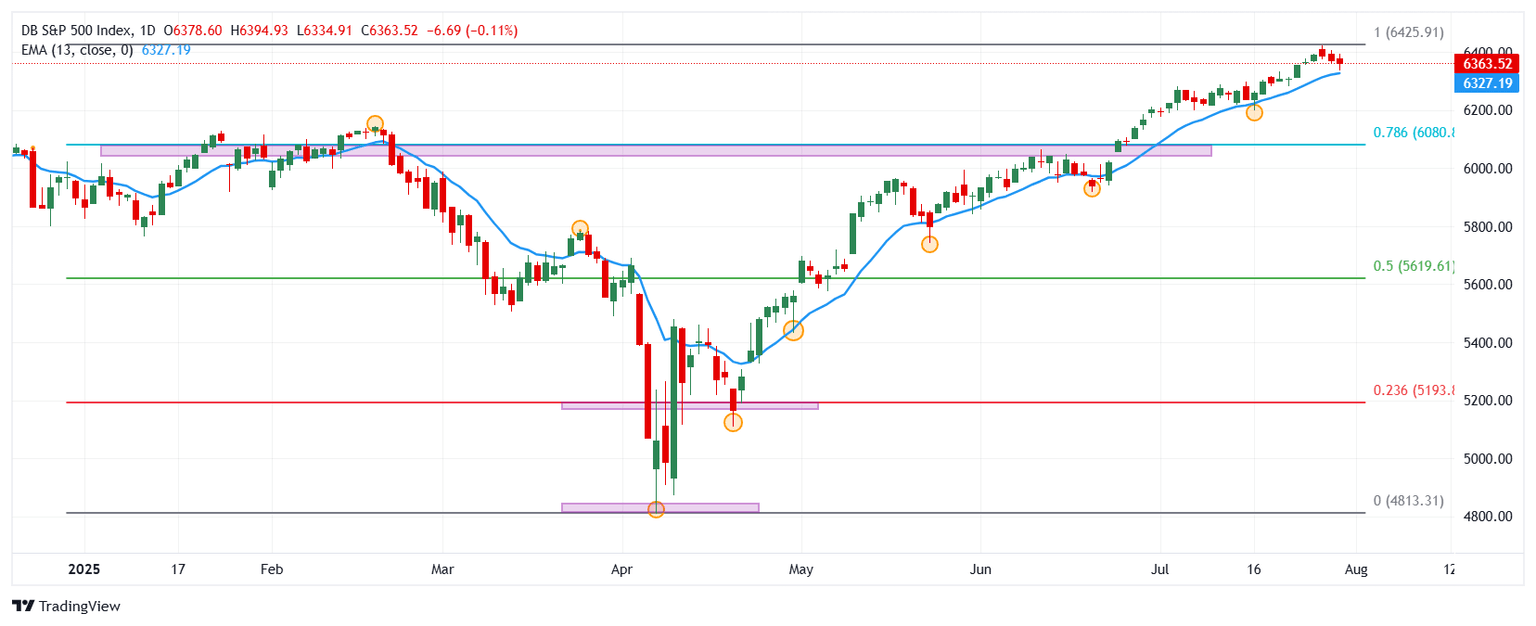Select the 0.5 (5619.61) Fibonacci label
The width and height of the screenshot is (1536, 626).
pyautogui.click(x=1412, y=266)
